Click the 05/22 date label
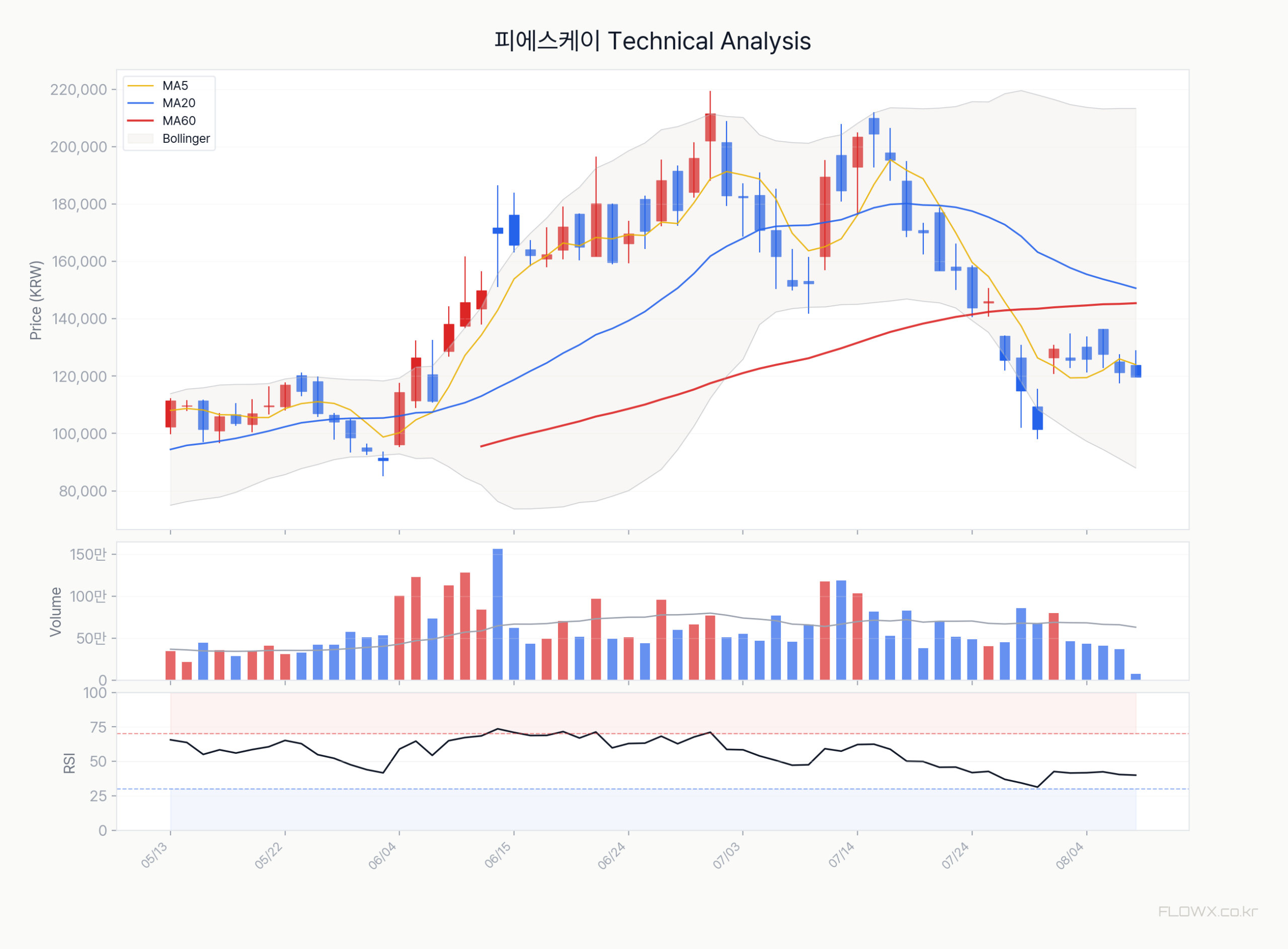The height and width of the screenshot is (949, 1288). [x=269, y=855]
